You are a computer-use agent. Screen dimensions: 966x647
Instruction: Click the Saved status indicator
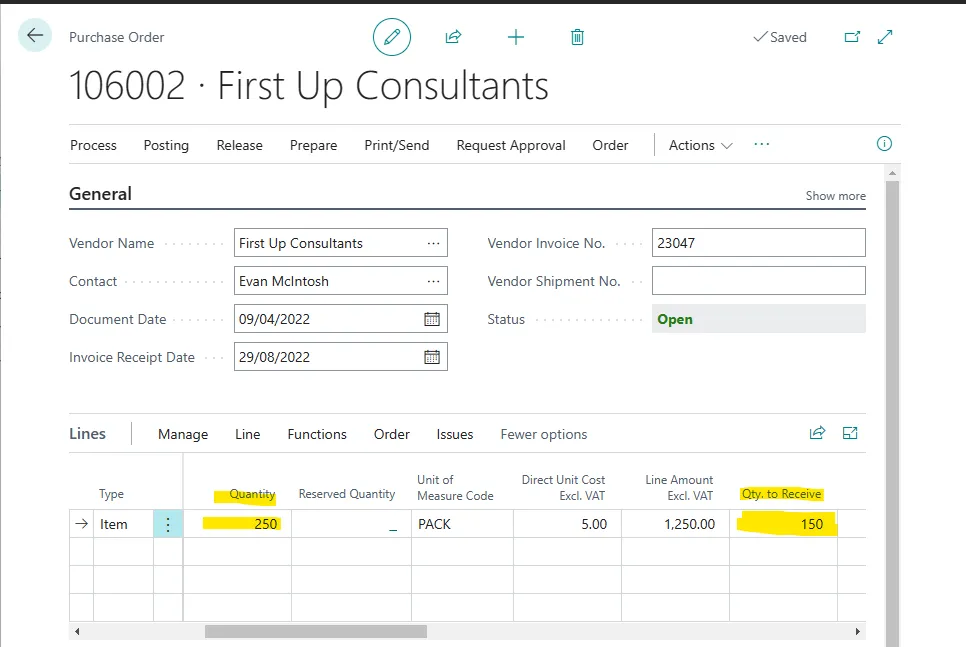[780, 37]
